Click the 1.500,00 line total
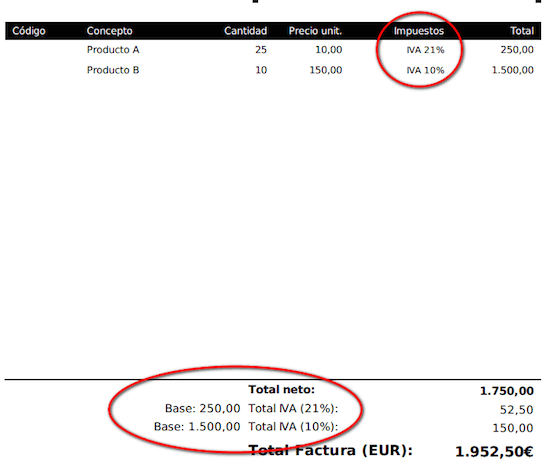 [512, 70]
